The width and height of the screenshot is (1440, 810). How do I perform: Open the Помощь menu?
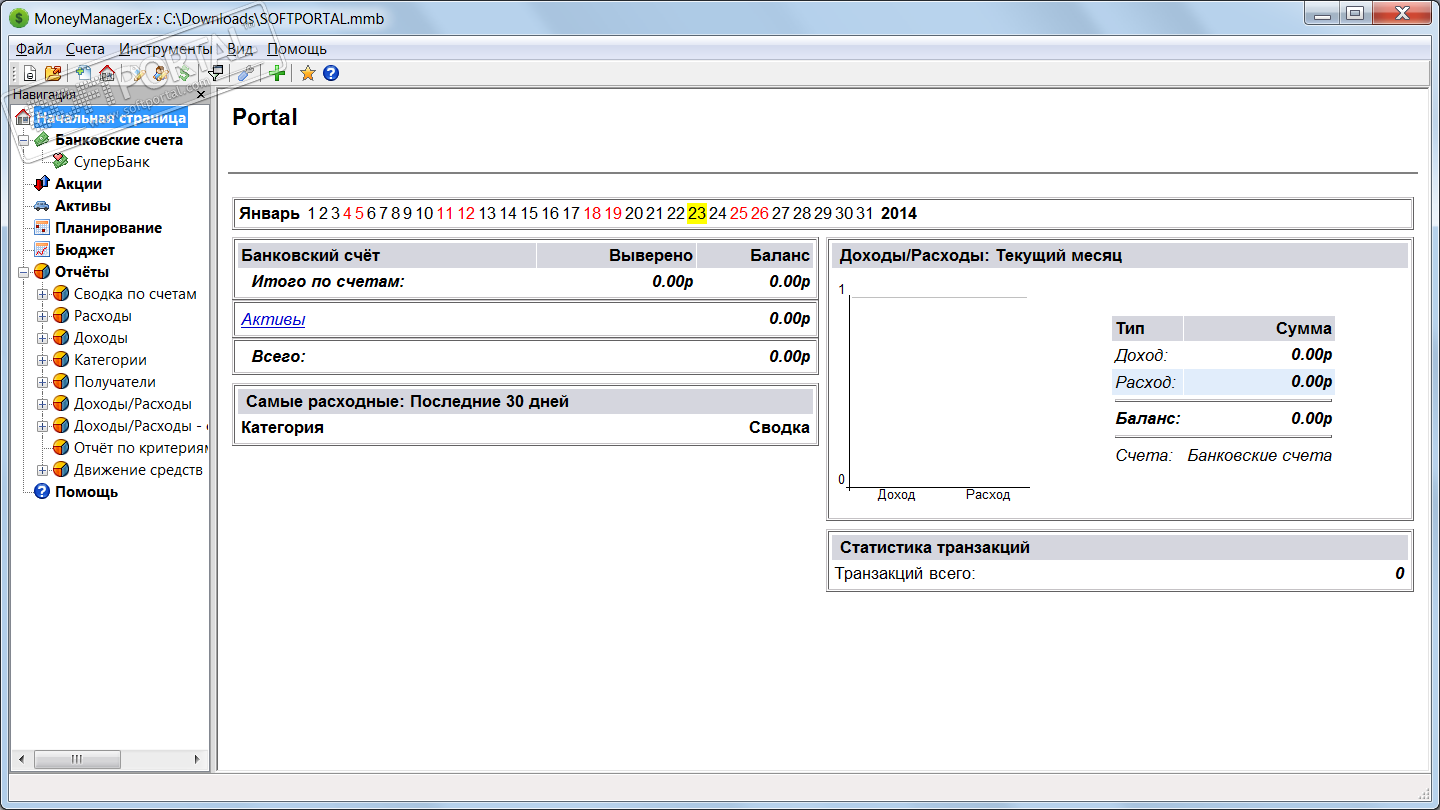tap(297, 49)
